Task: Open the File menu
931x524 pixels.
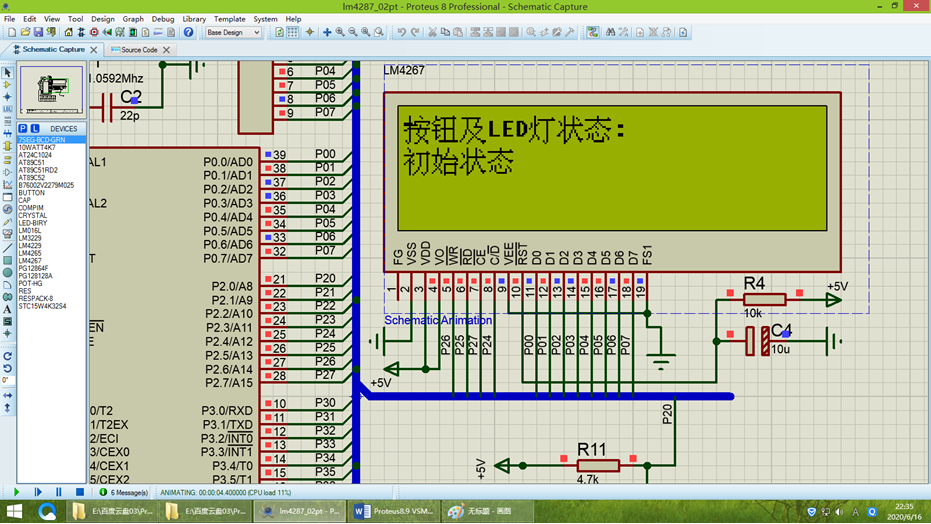Action: (10, 19)
